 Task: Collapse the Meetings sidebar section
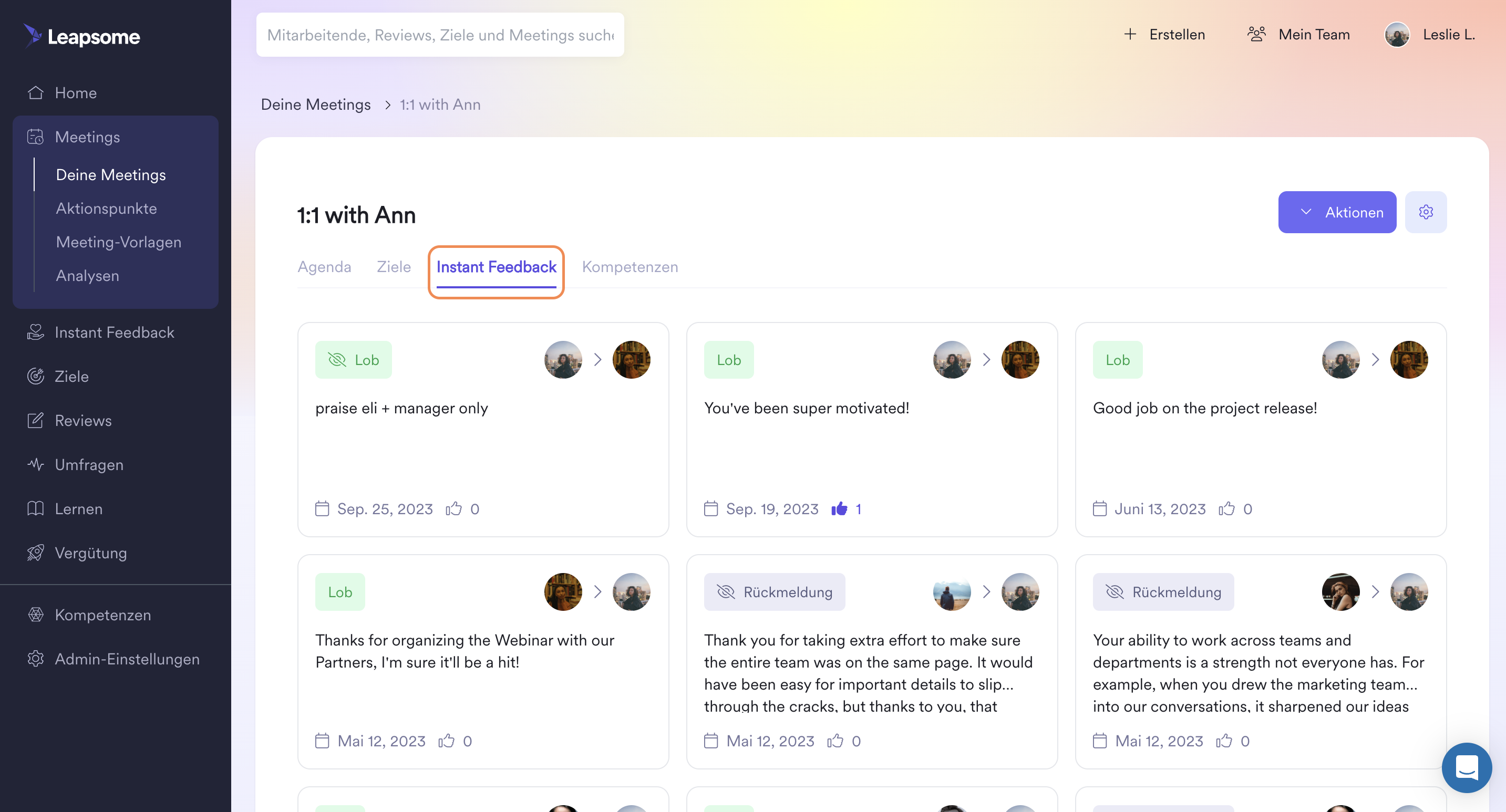(x=88, y=137)
